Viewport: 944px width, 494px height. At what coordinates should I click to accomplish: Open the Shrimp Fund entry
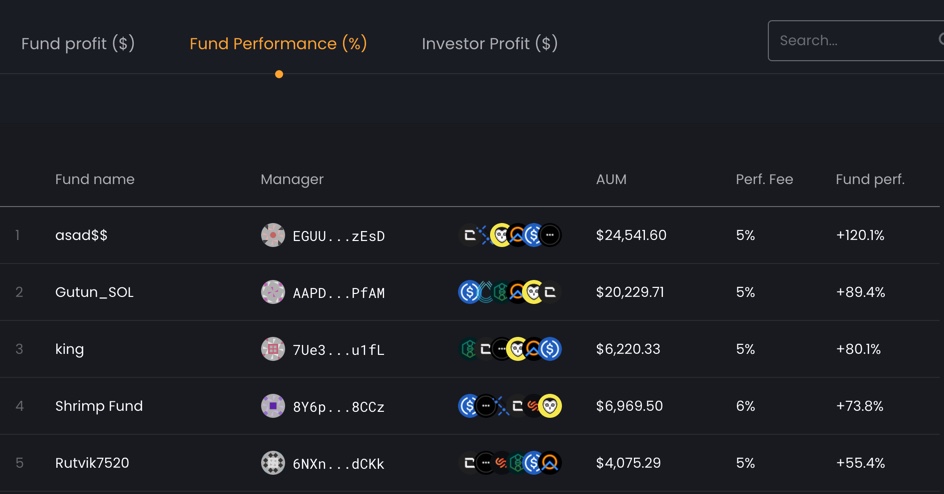[99, 406]
